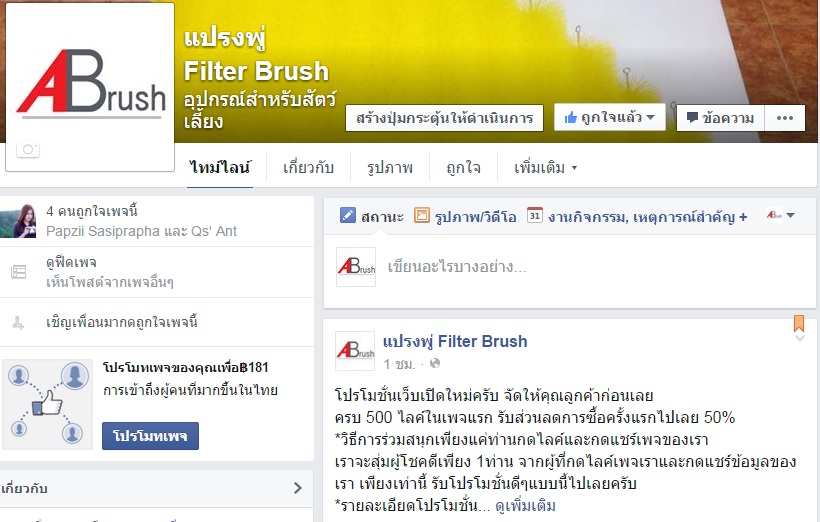The width and height of the screenshot is (820, 522).
Task: Click สร้างปุ่มกระตุ้นให้ดำเนินการ button
Action: click(x=445, y=118)
